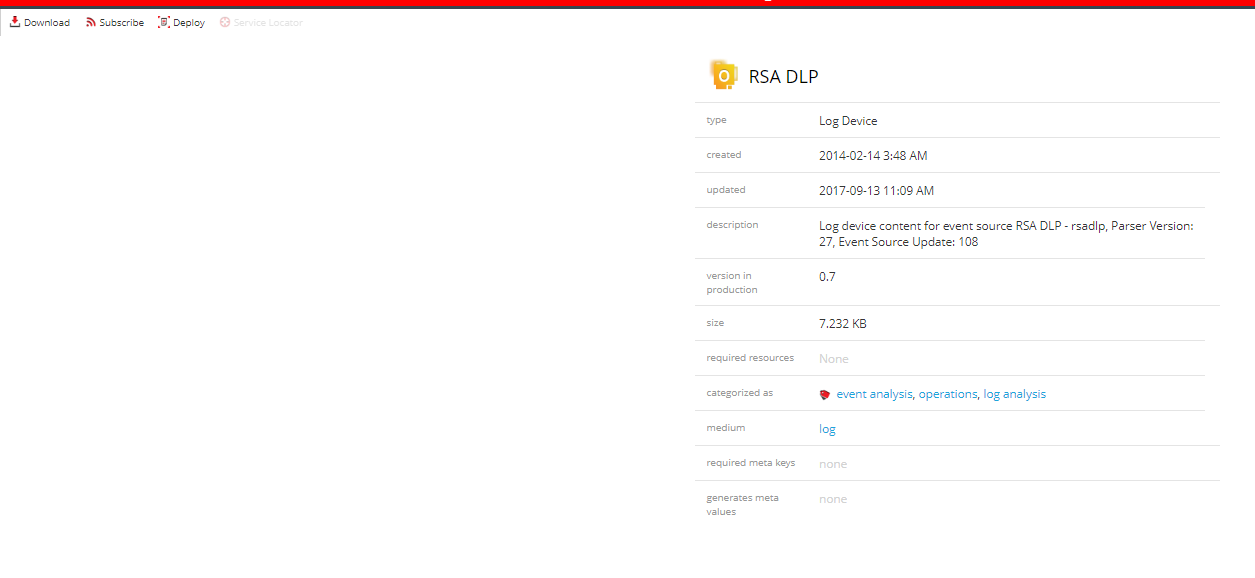The height and width of the screenshot is (578, 1255).
Task: Click the Service Locator label
Action: click(x=268, y=23)
